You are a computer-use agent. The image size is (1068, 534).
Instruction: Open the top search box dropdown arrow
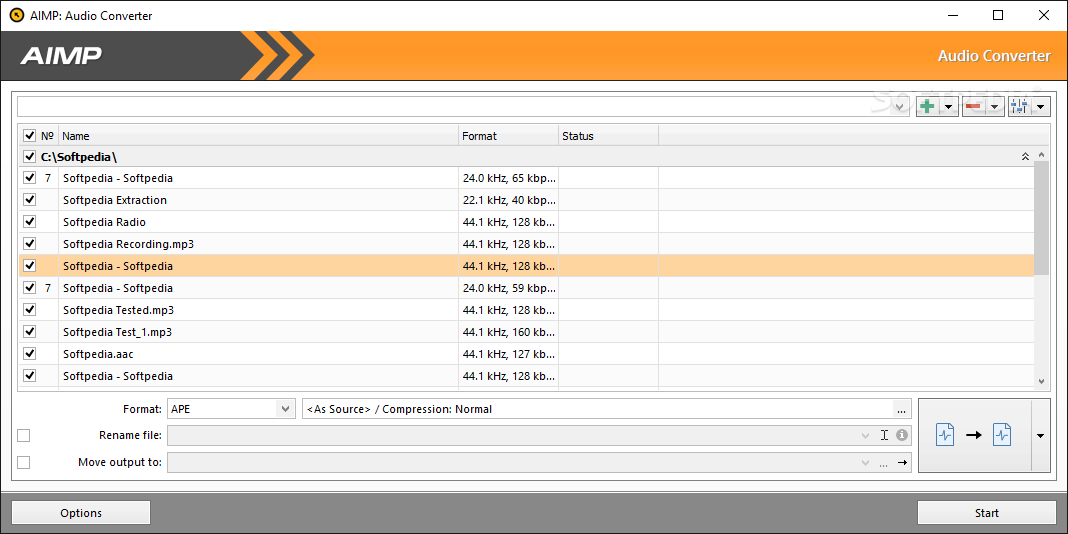pyautogui.click(x=901, y=106)
